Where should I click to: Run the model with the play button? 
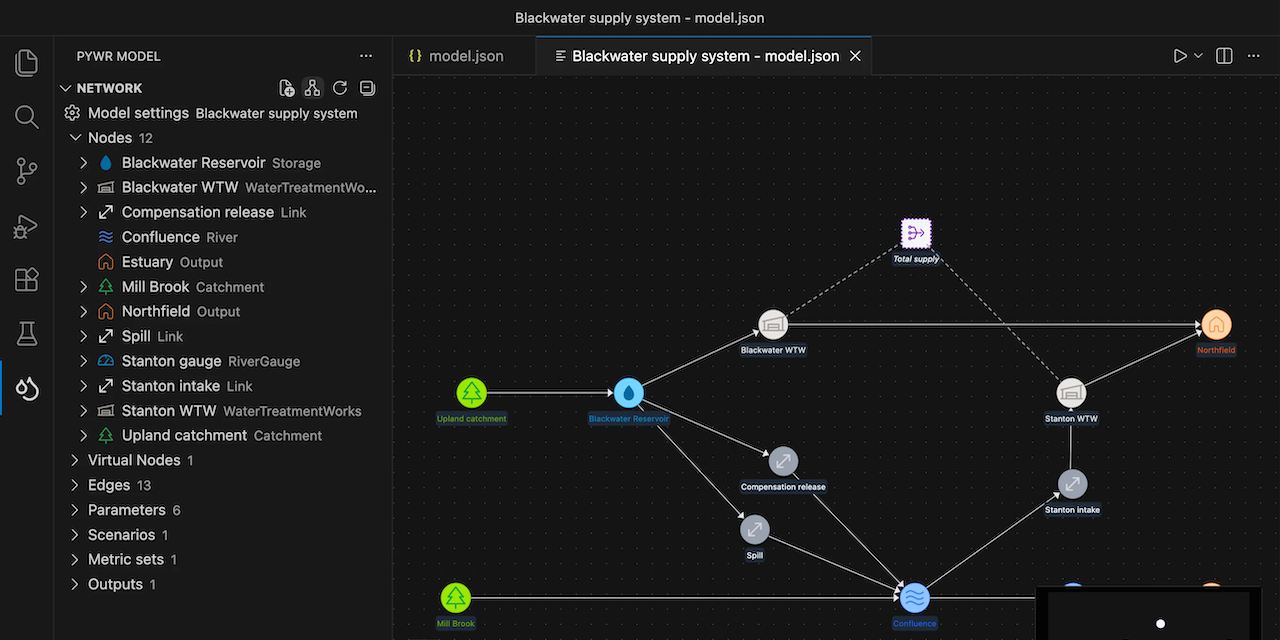pyautogui.click(x=1180, y=56)
